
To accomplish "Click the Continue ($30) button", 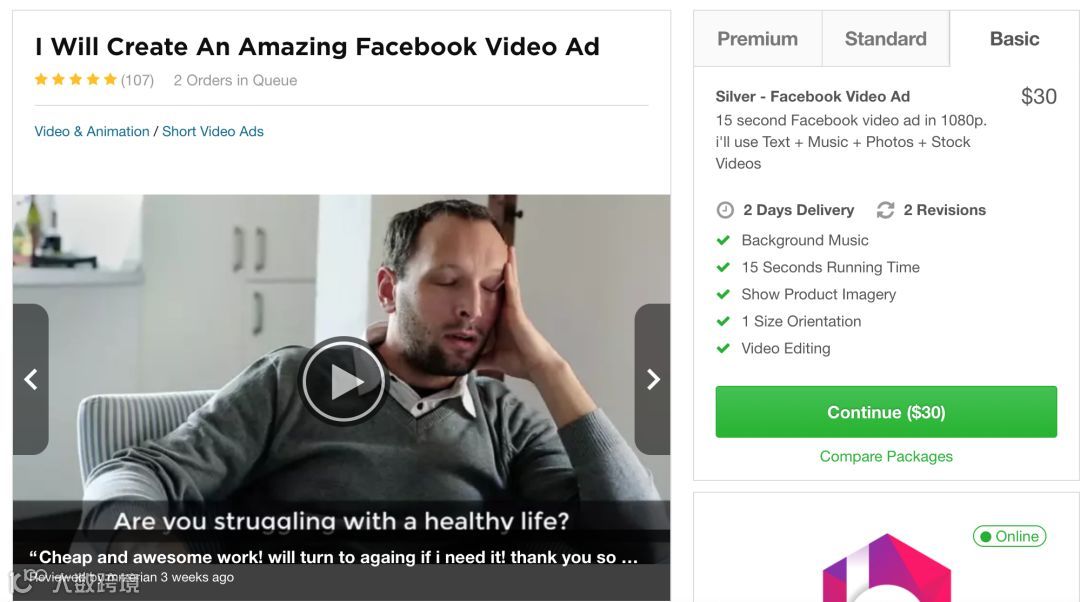I will (886, 412).
